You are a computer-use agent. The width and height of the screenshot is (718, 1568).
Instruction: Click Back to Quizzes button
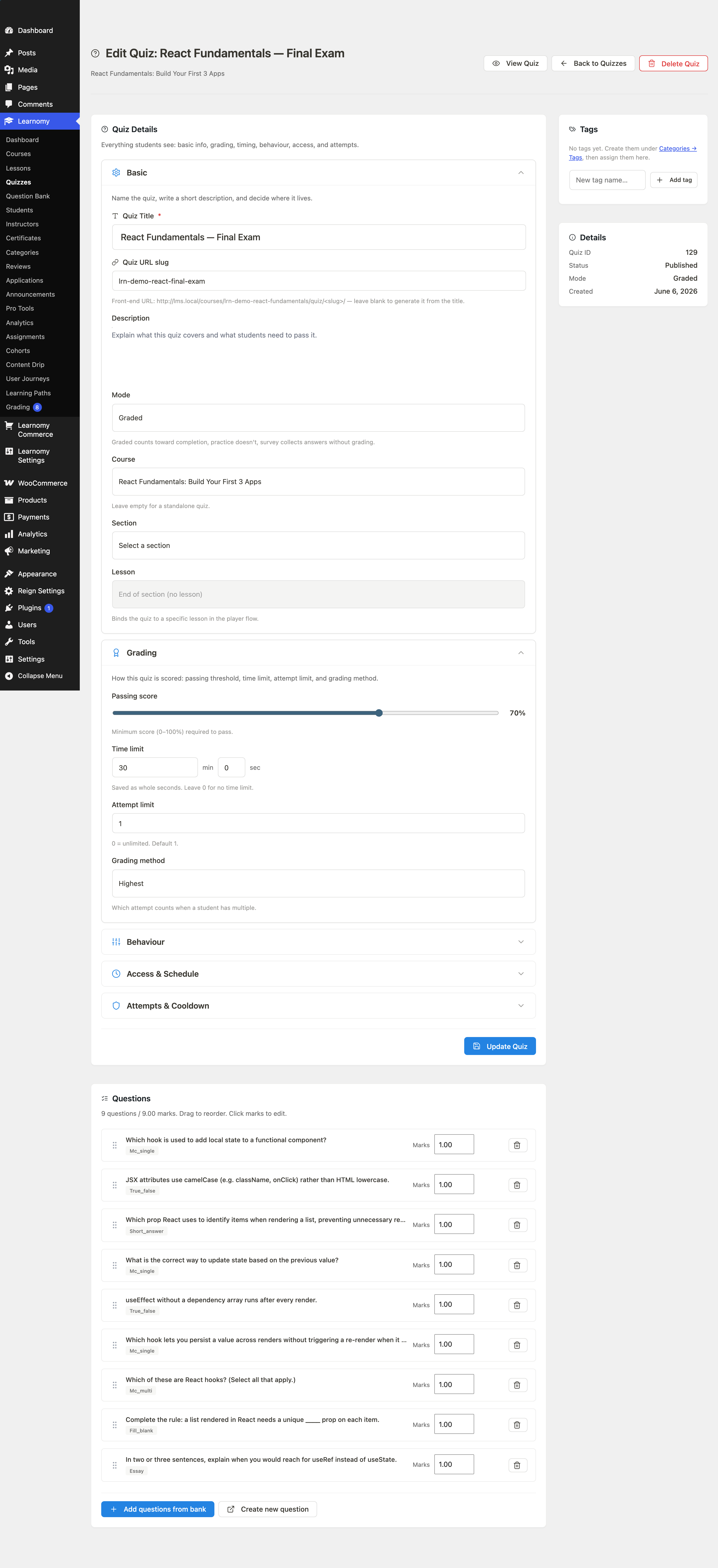pyautogui.click(x=593, y=63)
